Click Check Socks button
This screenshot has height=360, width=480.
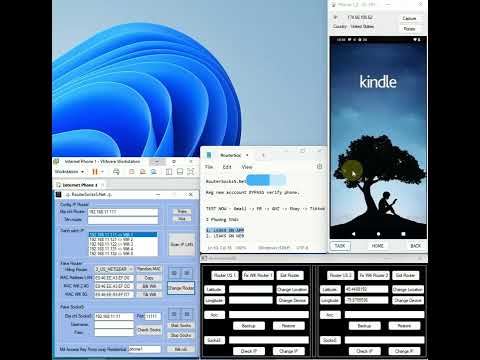(x=149, y=330)
